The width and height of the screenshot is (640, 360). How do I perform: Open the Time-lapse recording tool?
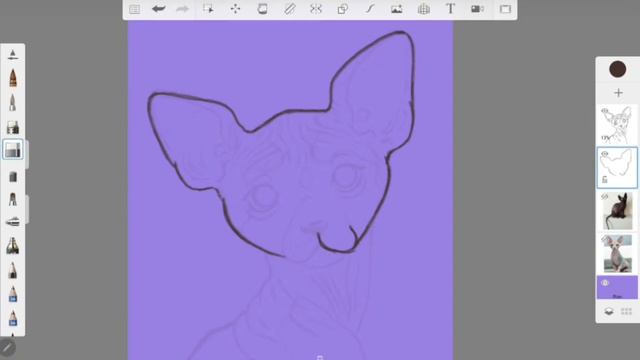(477, 9)
